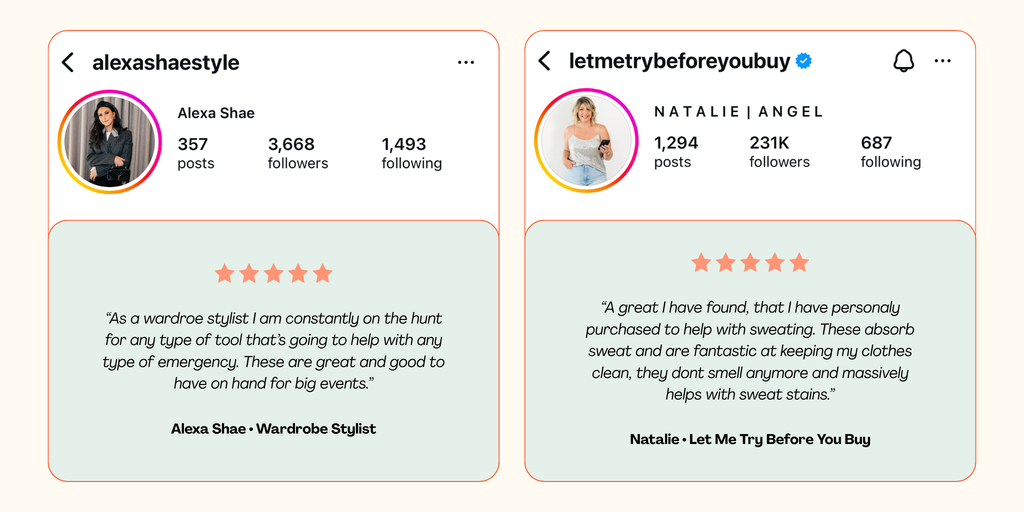This screenshot has width=1024, height=512.
Task: Open three-dot menu on alexashaestyle profile
Action: pyautogui.click(x=466, y=62)
